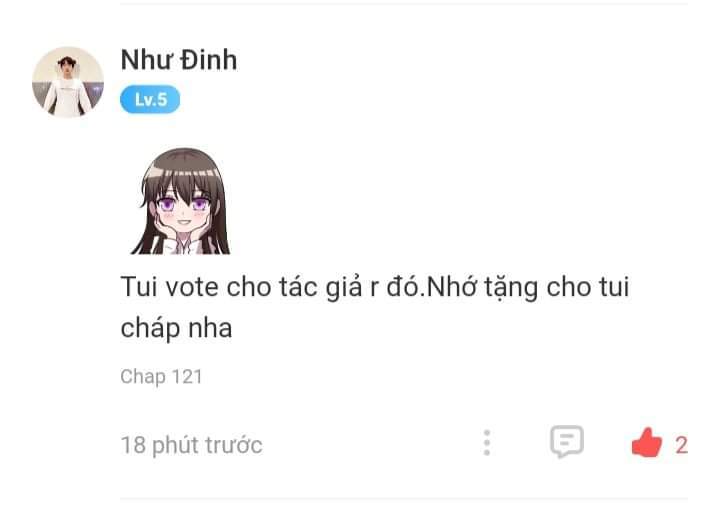
Task: Click the like count number 2
Action: click(681, 445)
